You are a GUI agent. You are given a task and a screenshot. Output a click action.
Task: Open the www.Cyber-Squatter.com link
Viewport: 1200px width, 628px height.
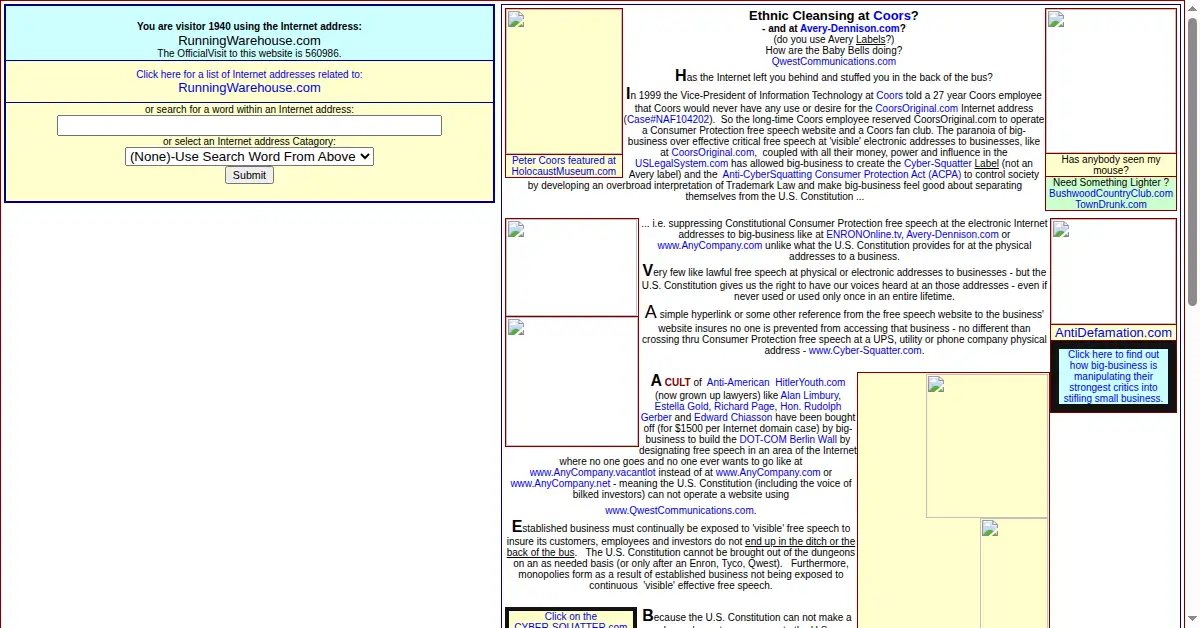tap(865, 350)
